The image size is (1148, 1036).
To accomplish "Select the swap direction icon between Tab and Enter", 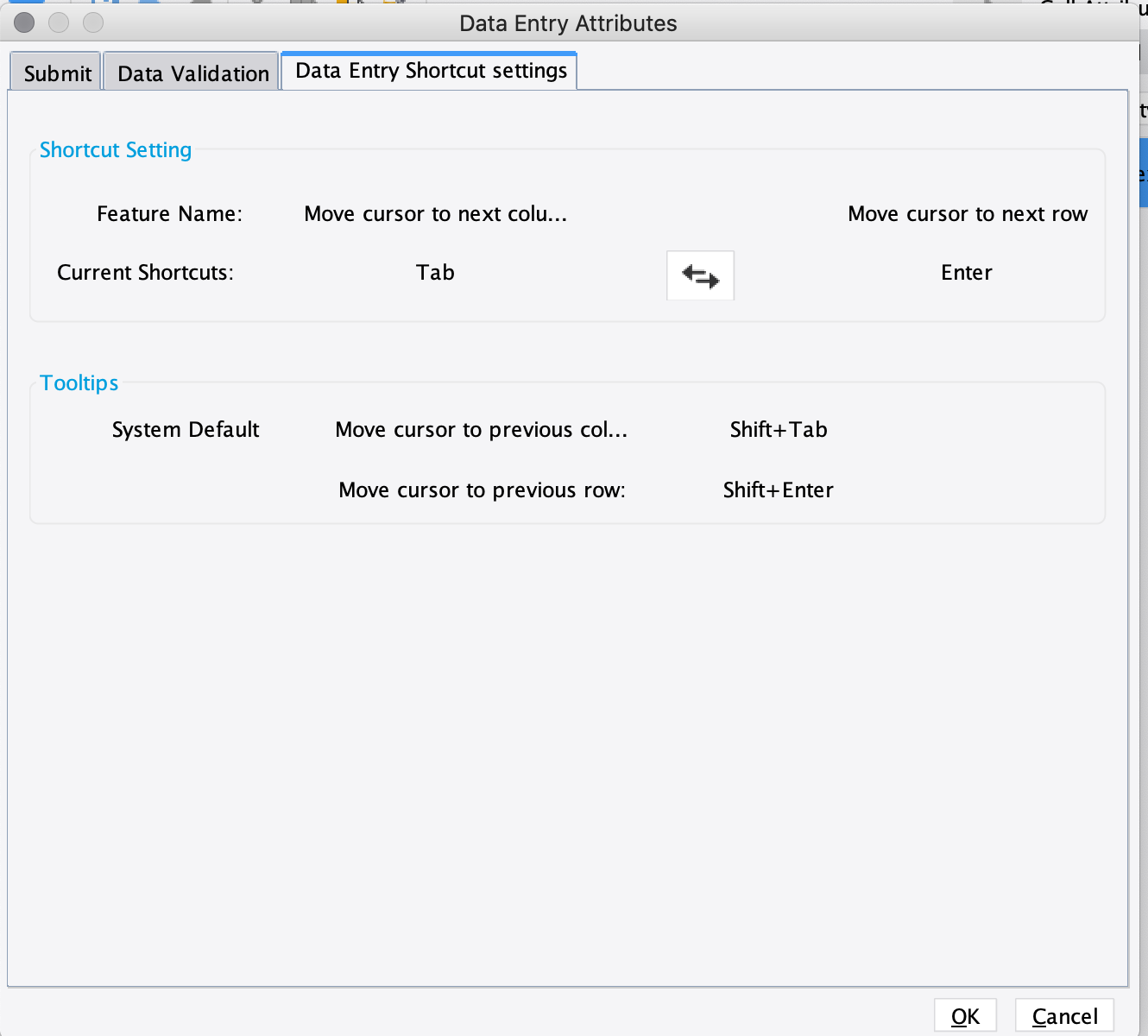I will tap(700, 275).
